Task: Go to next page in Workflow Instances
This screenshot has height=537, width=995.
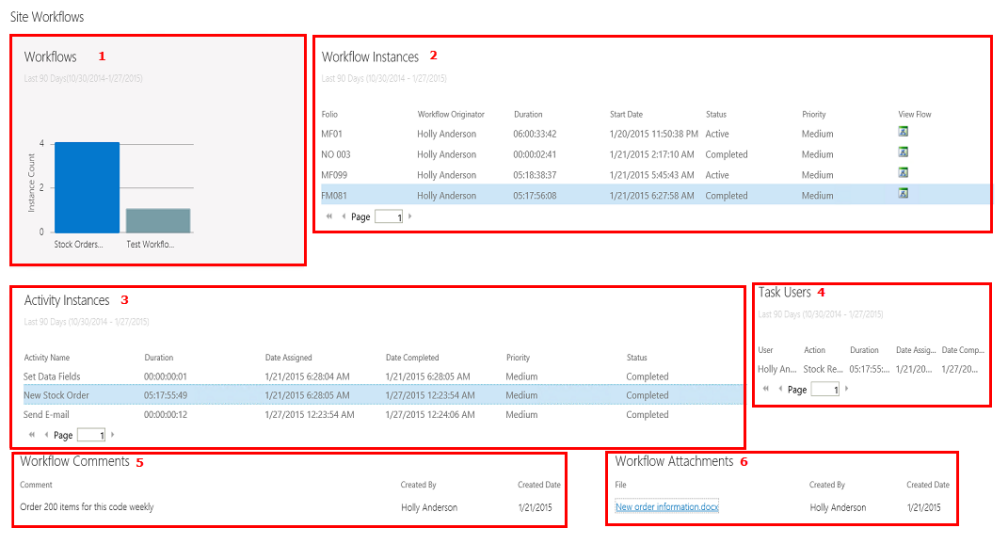Action: click(410, 216)
